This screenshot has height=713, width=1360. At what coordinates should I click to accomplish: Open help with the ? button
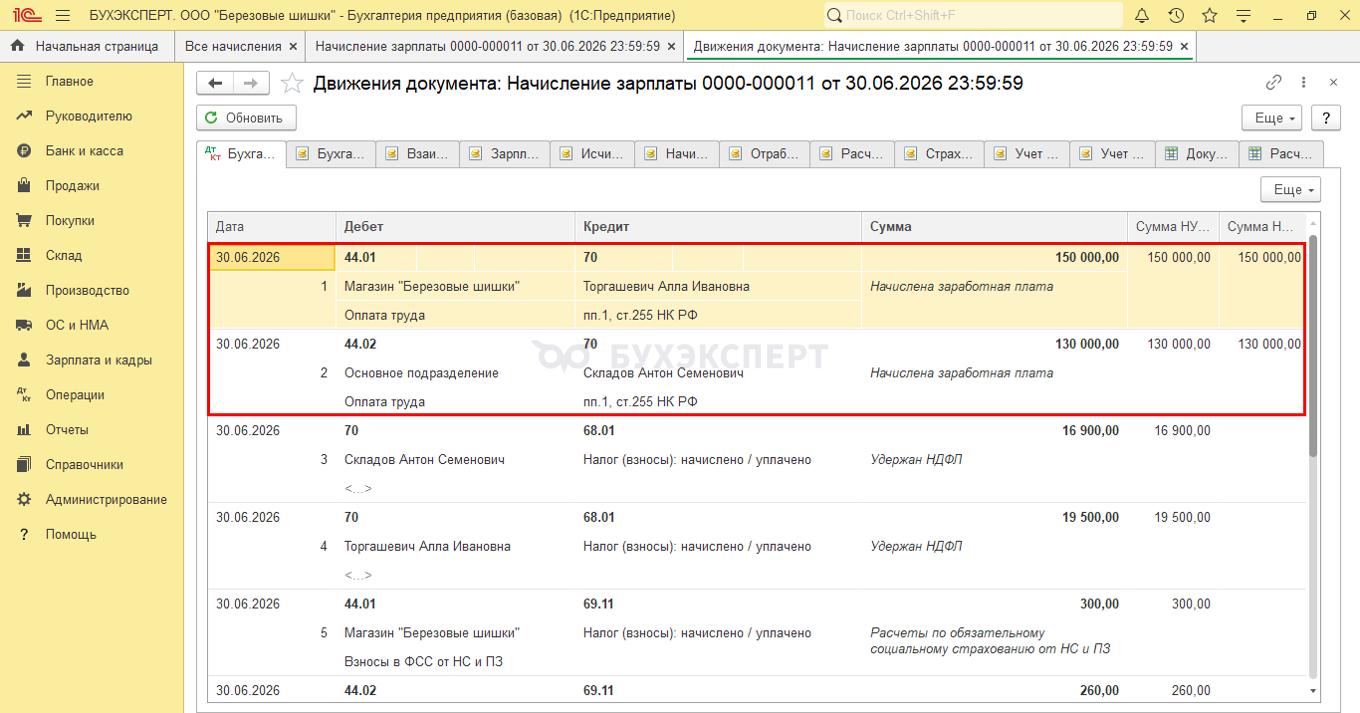[1326, 118]
